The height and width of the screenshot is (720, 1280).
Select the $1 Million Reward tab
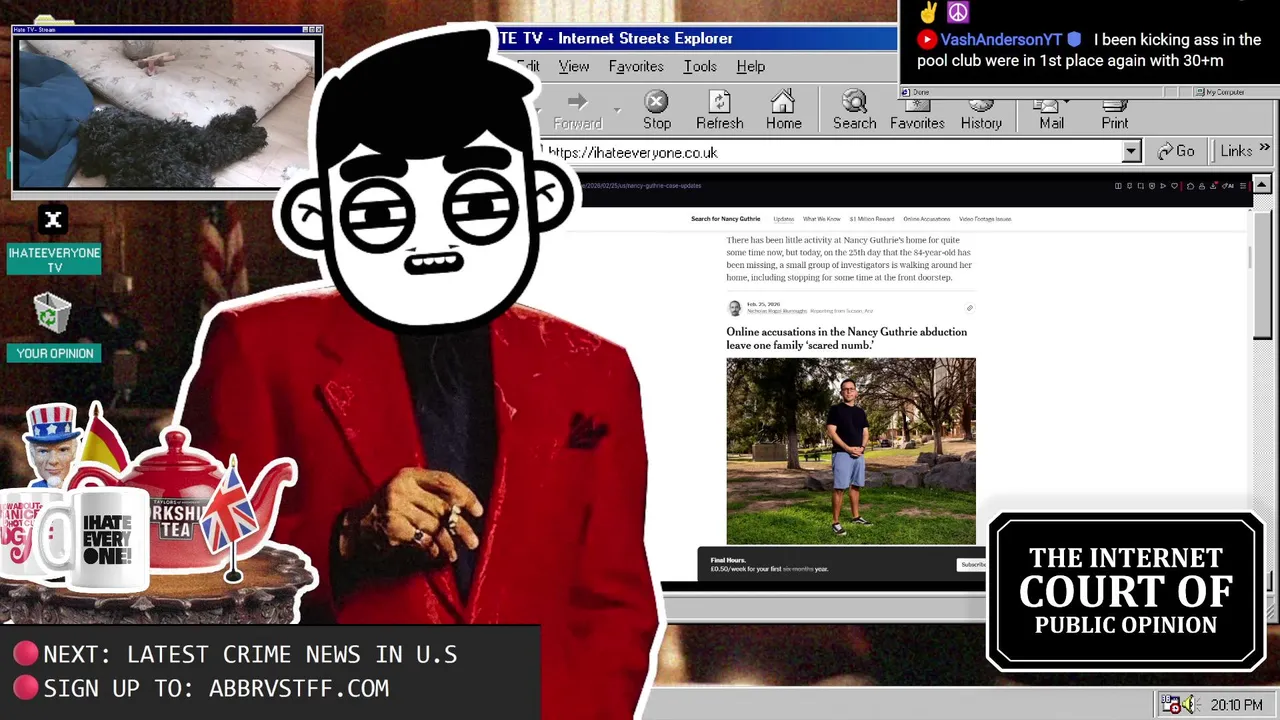[871, 219]
